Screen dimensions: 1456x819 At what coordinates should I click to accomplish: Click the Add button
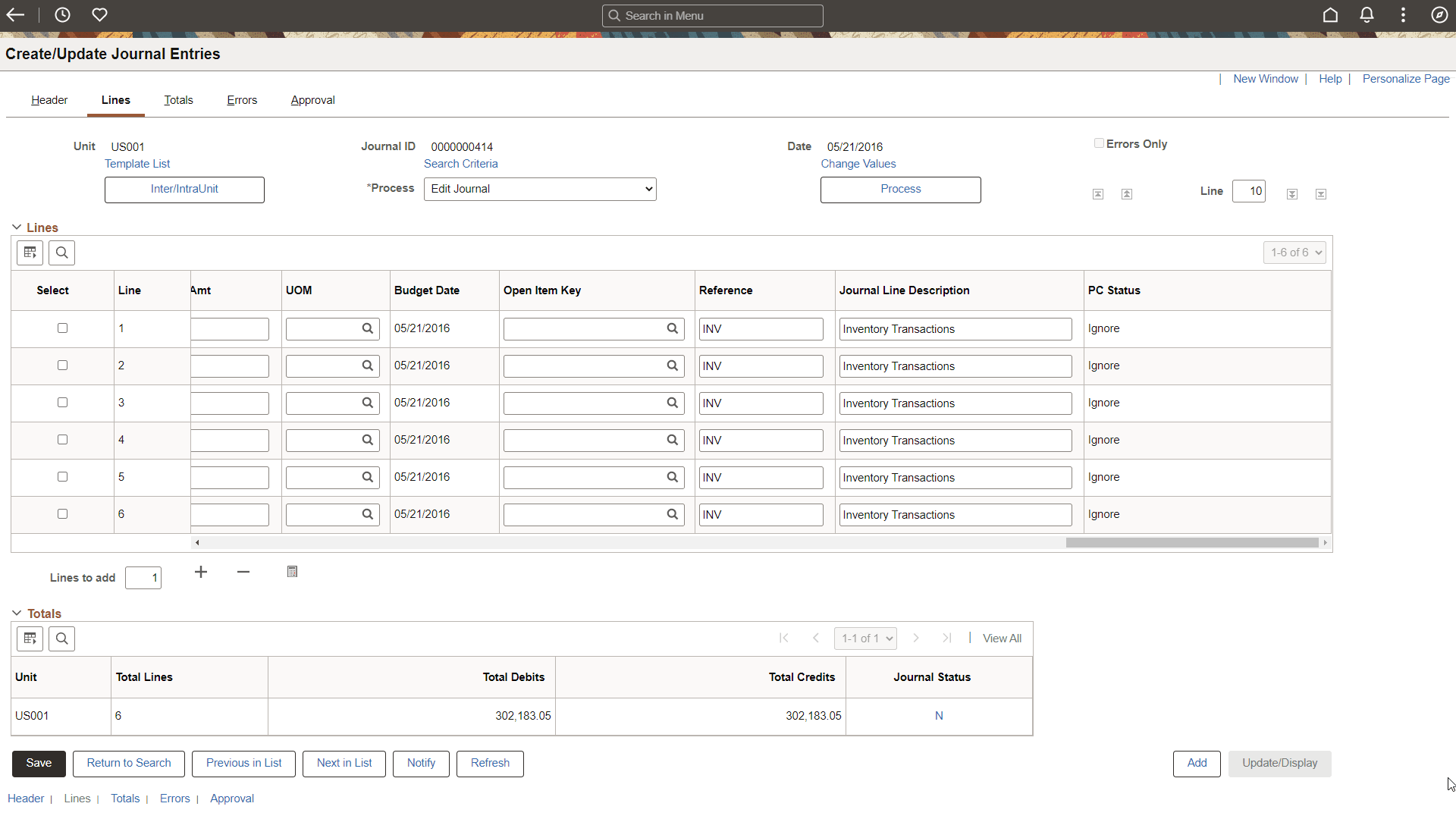pyautogui.click(x=1197, y=764)
